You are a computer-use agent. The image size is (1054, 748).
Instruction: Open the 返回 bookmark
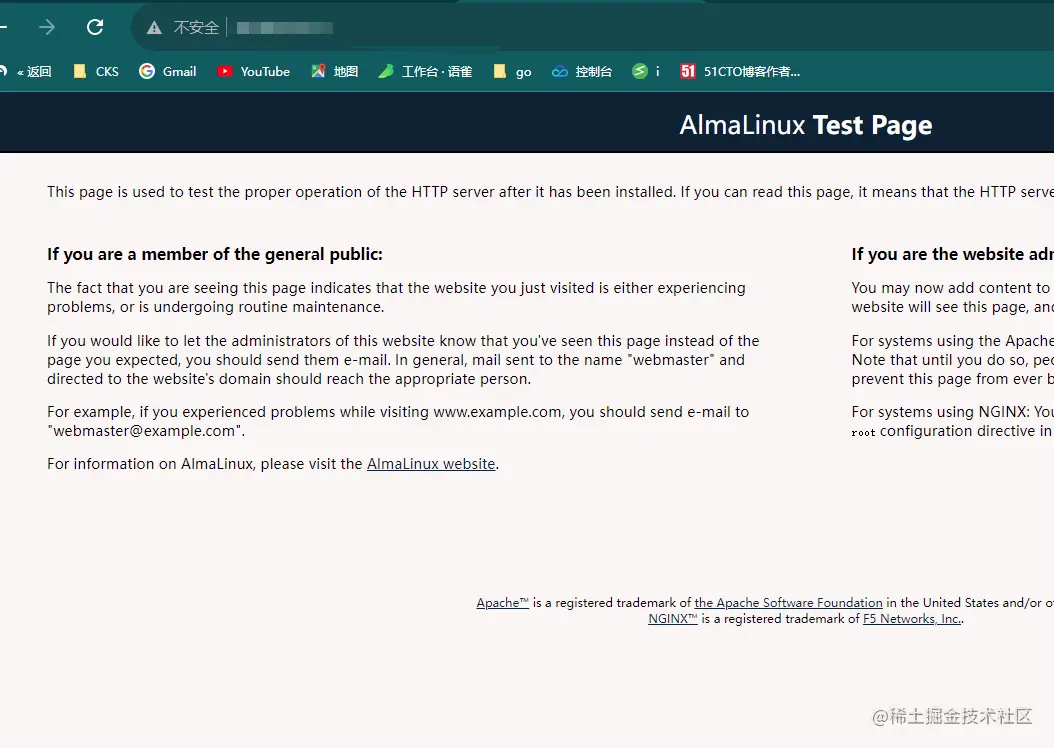click(x=27, y=71)
